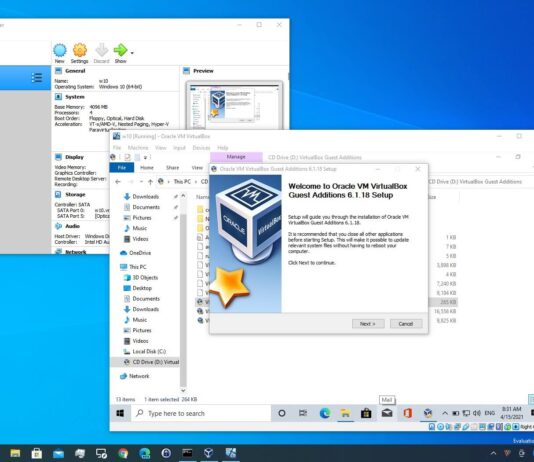534x462 pixels.
Task: Click the Back arrow in File Explorer
Action: [x=118, y=182]
